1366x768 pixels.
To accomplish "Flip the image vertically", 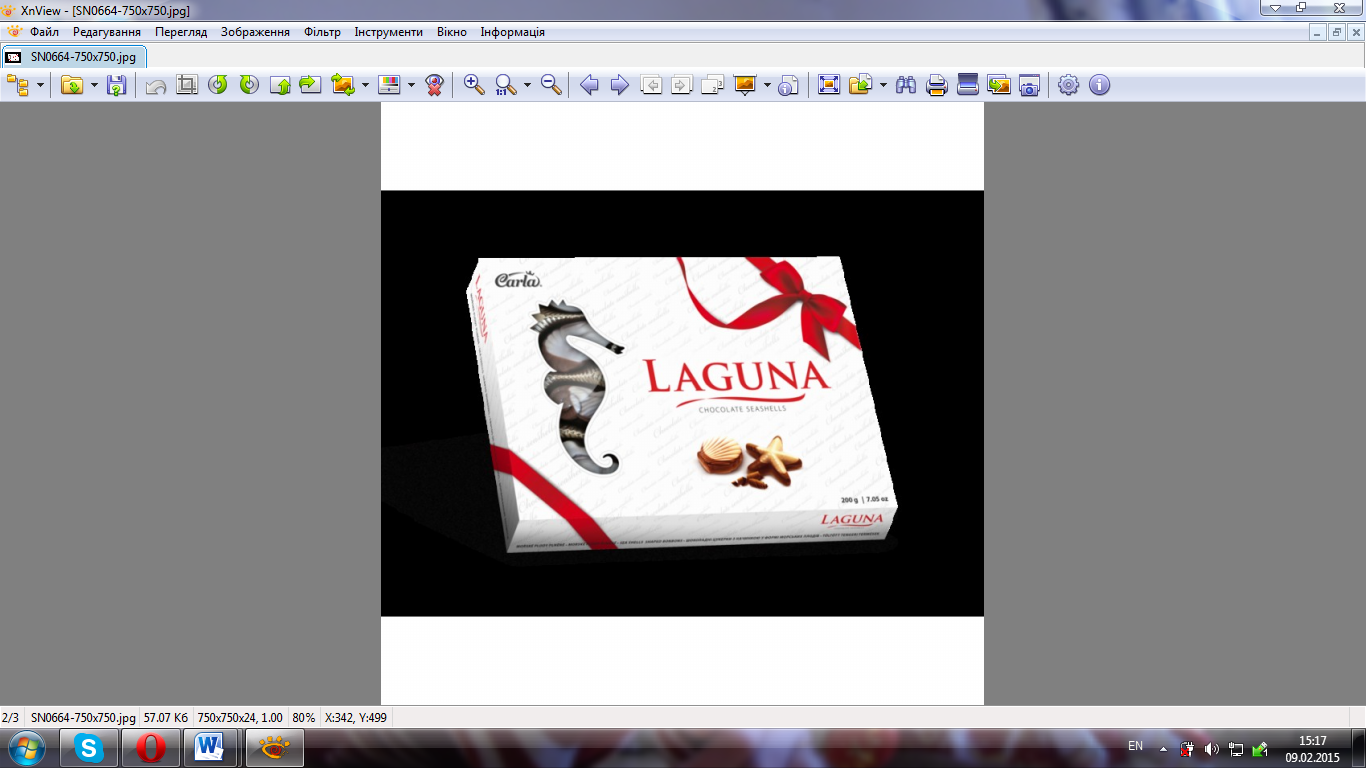I will [x=280, y=85].
